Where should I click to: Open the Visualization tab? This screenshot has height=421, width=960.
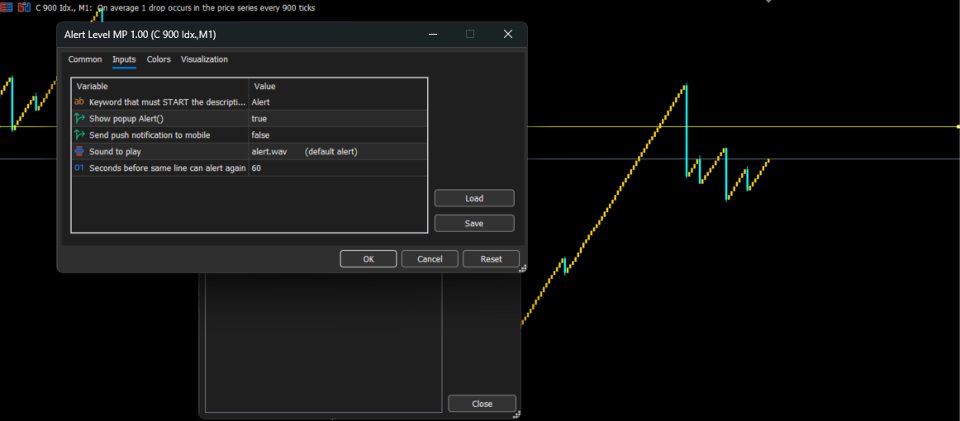[x=204, y=59]
